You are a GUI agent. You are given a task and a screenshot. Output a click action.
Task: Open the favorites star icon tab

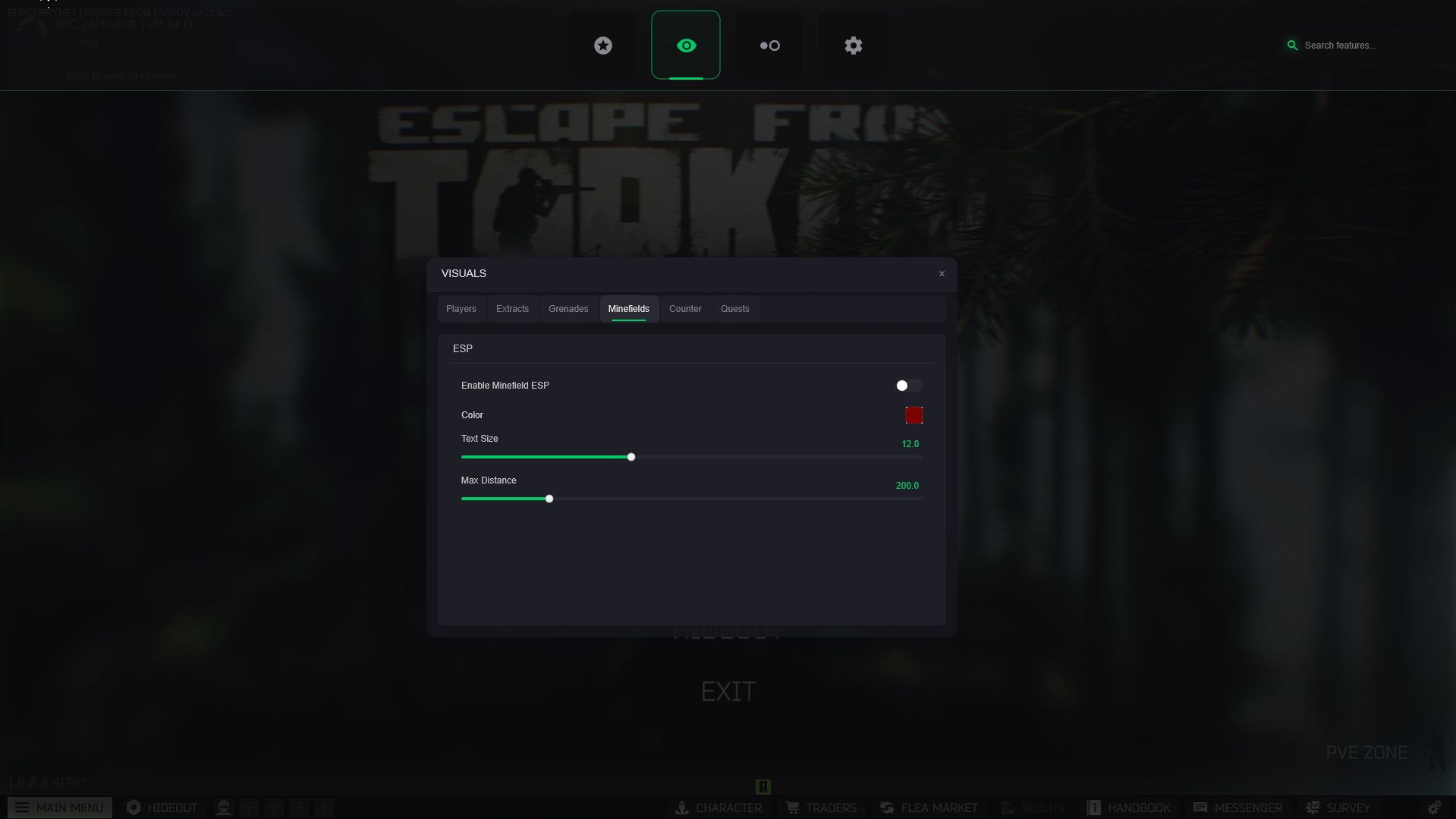tap(602, 46)
